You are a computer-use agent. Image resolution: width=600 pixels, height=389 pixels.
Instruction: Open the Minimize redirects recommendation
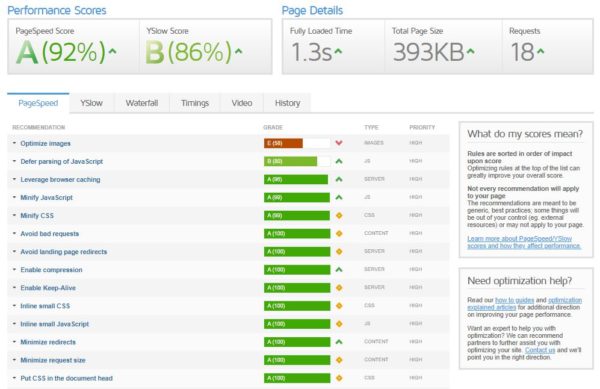(48, 342)
